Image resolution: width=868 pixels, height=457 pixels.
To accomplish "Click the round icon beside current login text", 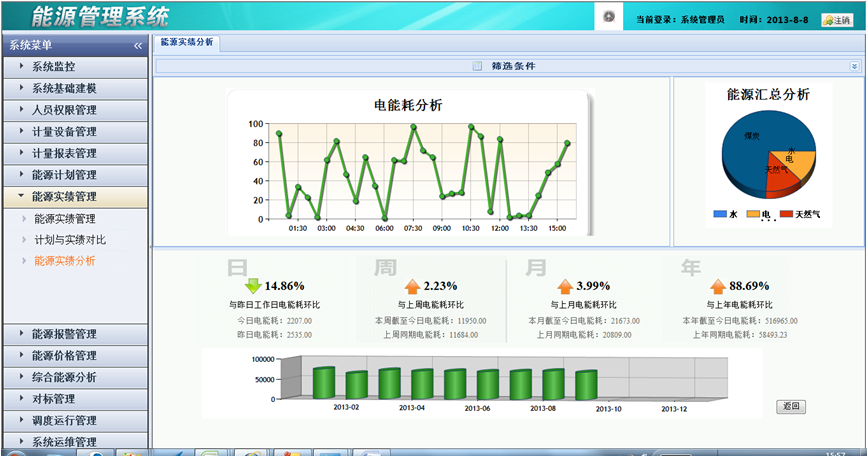I will coord(609,18).
